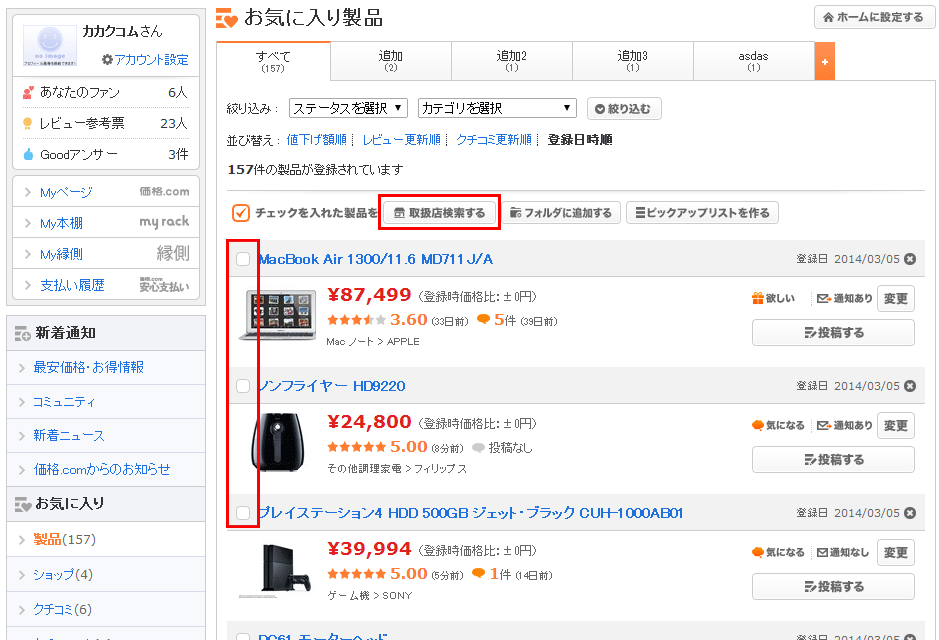
Task: Toggle the select-all orange checkbox
Action: point(241,213)
